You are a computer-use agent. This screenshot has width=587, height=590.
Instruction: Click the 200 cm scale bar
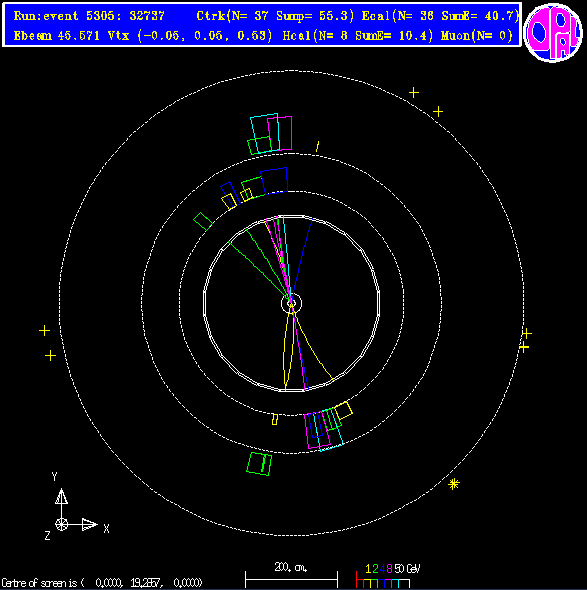291,579
